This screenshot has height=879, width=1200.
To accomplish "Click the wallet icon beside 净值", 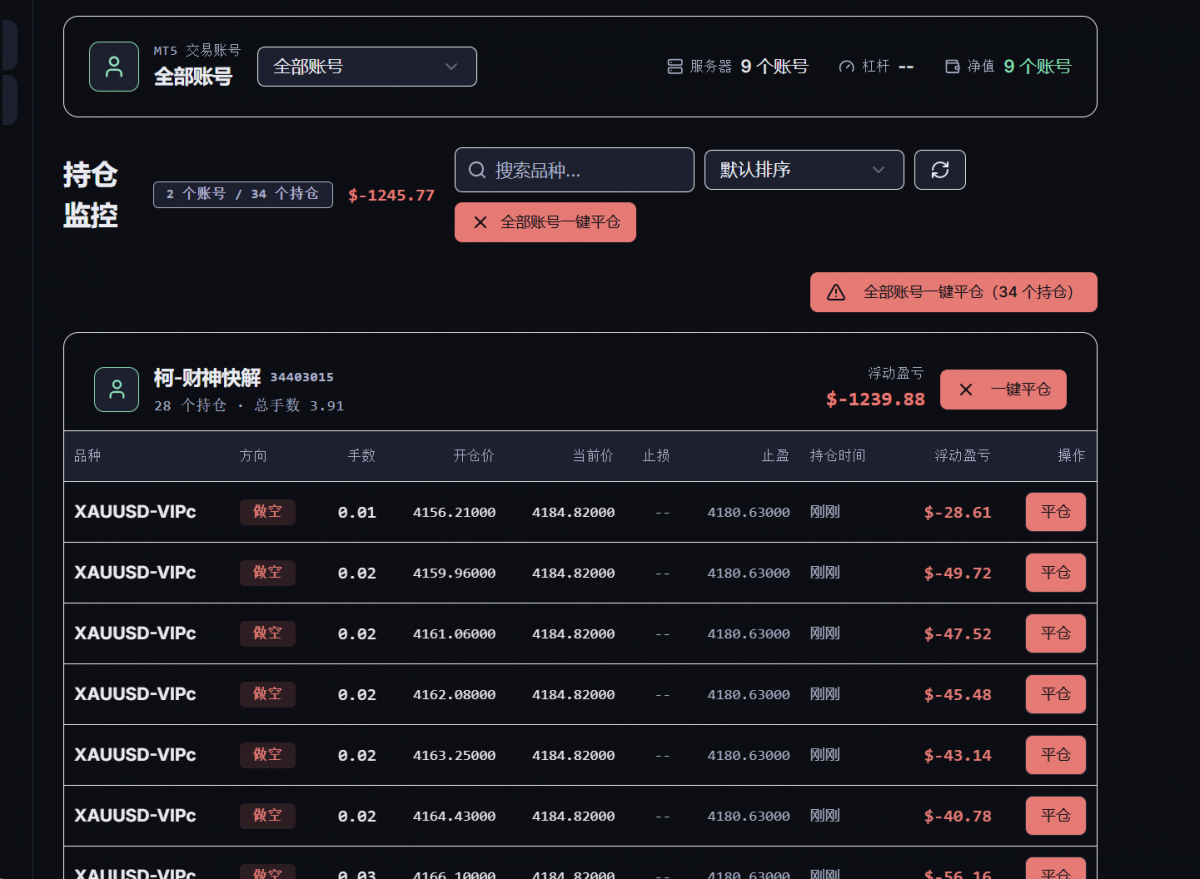I will point(952,67).
